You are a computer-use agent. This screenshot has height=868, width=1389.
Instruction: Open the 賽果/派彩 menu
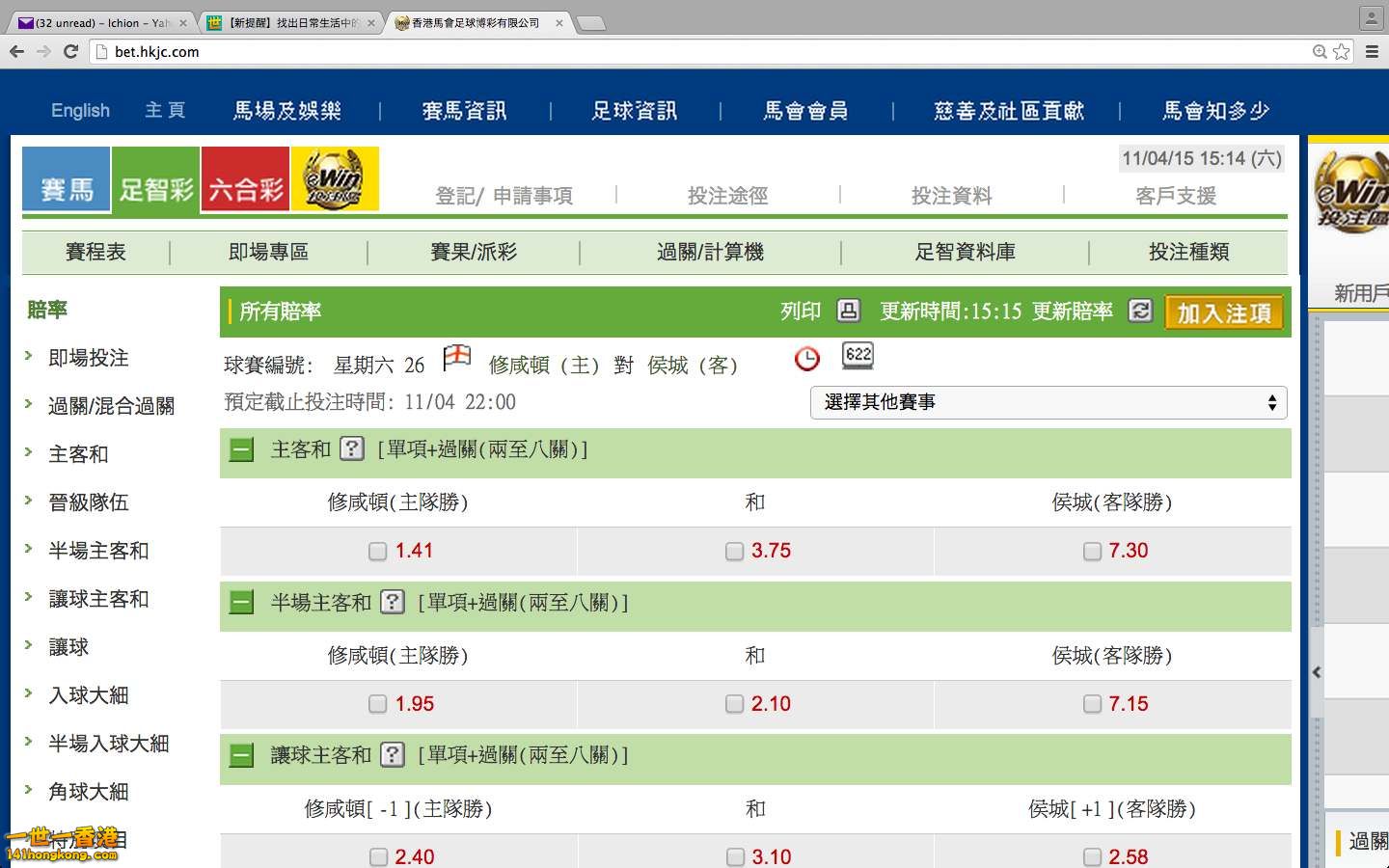tap(474, 252)
